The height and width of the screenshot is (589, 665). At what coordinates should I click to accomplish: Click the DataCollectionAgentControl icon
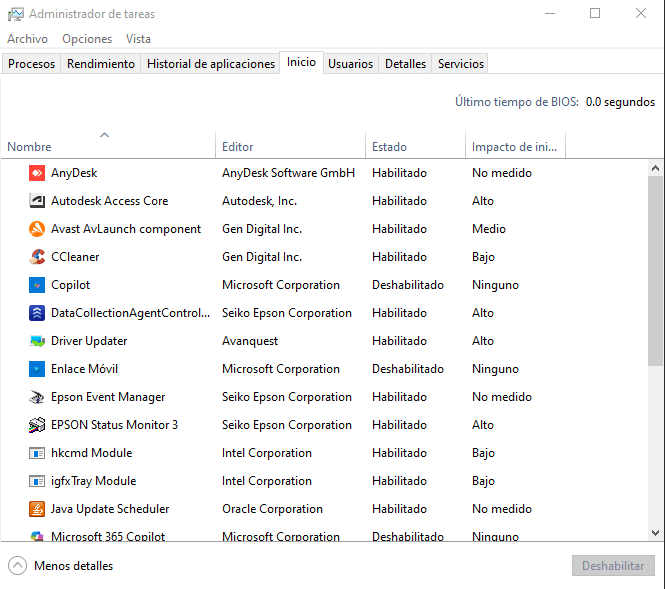[x=37, y=313]
